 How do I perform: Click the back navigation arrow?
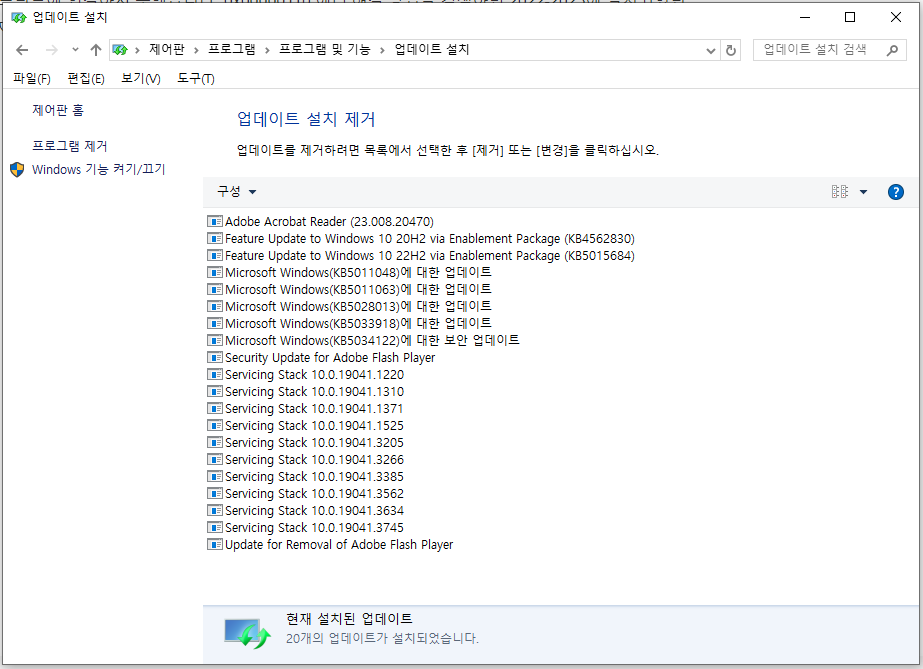click(22, 49)
